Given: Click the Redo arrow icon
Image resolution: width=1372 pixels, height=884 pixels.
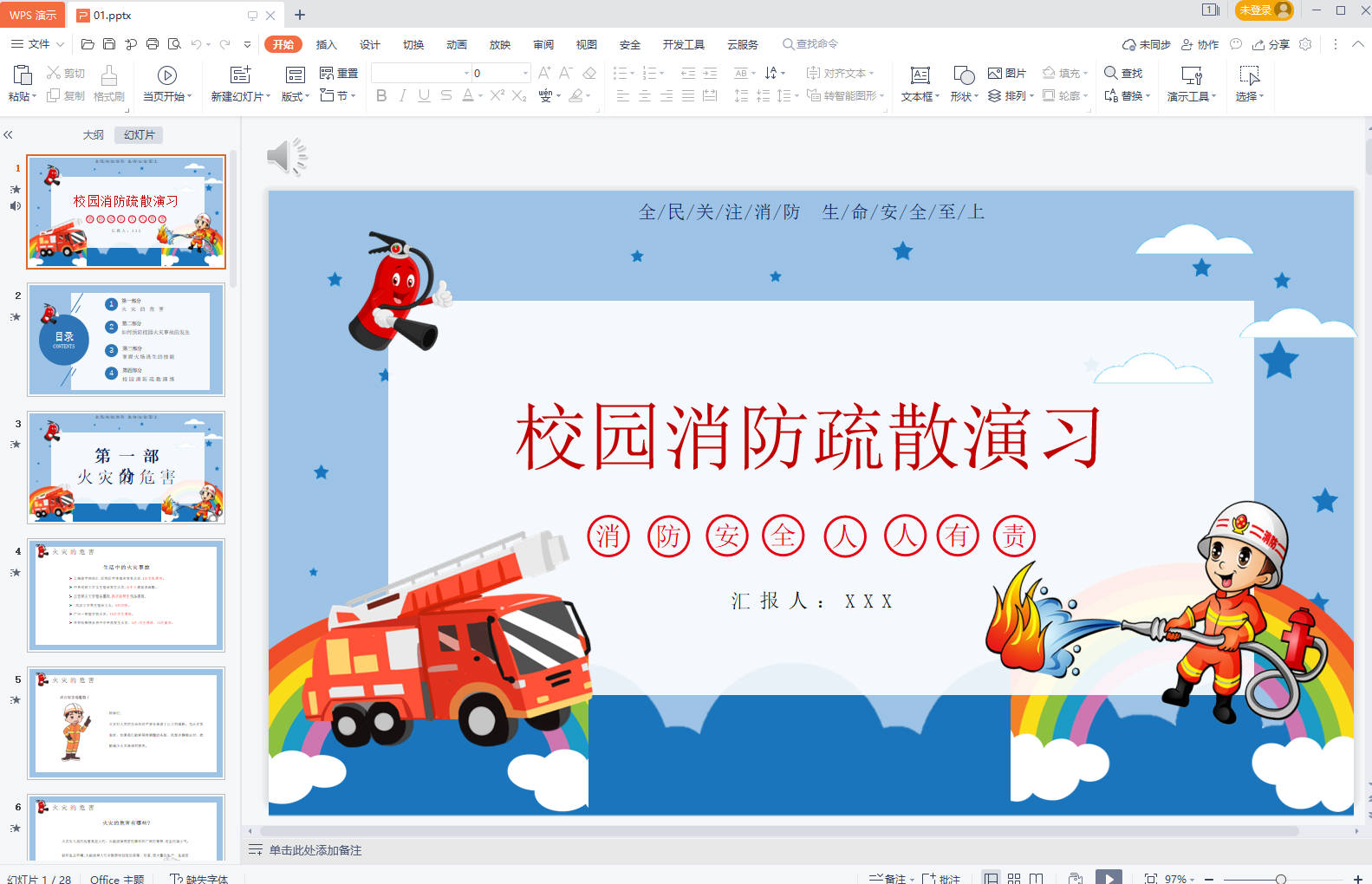Looking at the screenshot, I should click(225, 44).
